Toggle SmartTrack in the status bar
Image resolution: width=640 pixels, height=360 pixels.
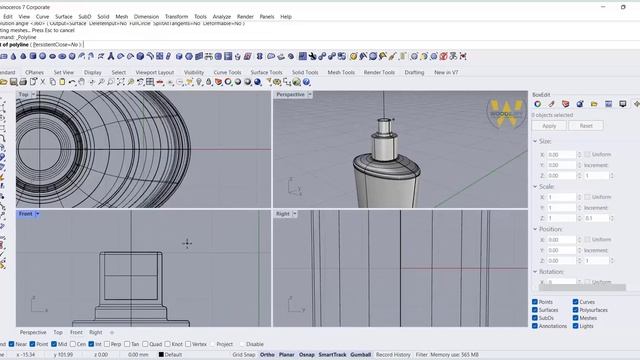(x=332, y=355)
